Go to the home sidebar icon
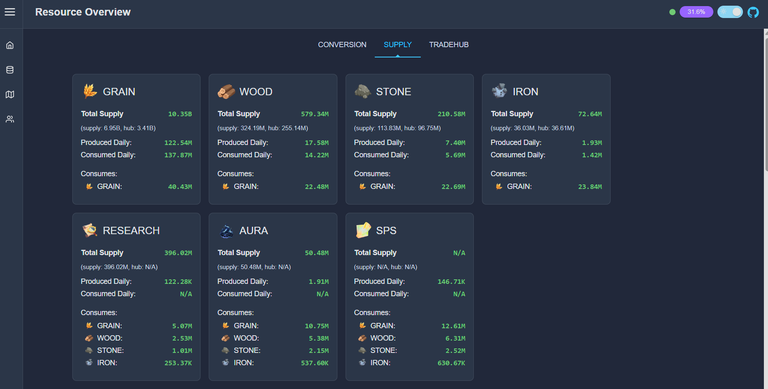 (x=10, y=45)
